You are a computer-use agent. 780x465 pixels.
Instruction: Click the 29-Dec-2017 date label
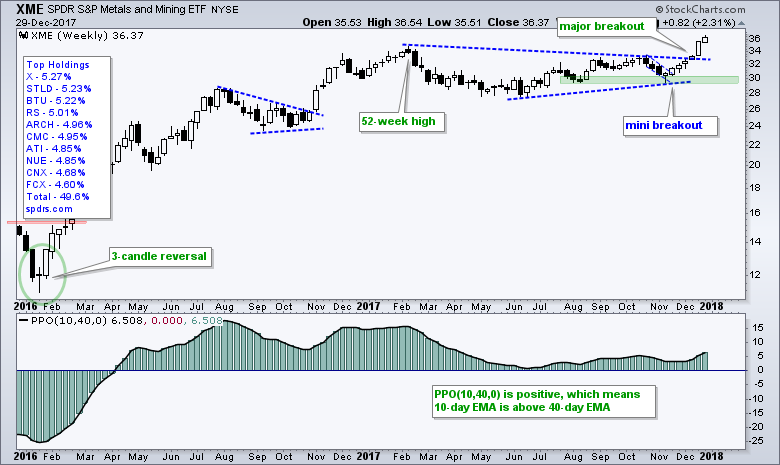[x=45, y=22]
